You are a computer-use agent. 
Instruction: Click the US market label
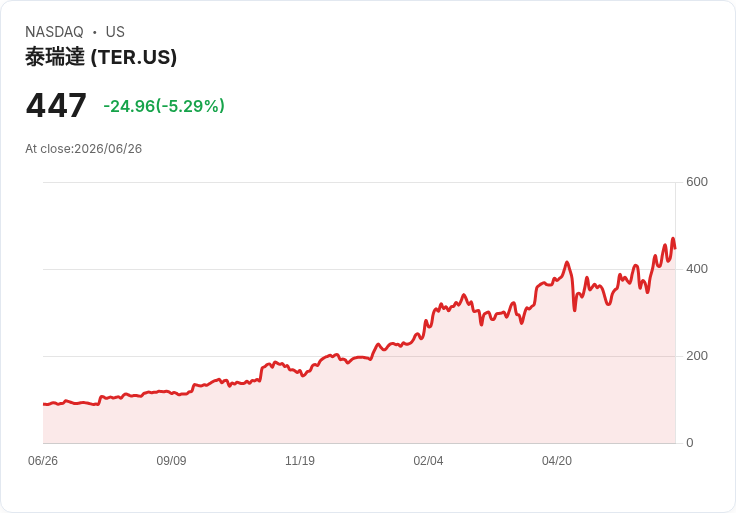click(115, 32)
